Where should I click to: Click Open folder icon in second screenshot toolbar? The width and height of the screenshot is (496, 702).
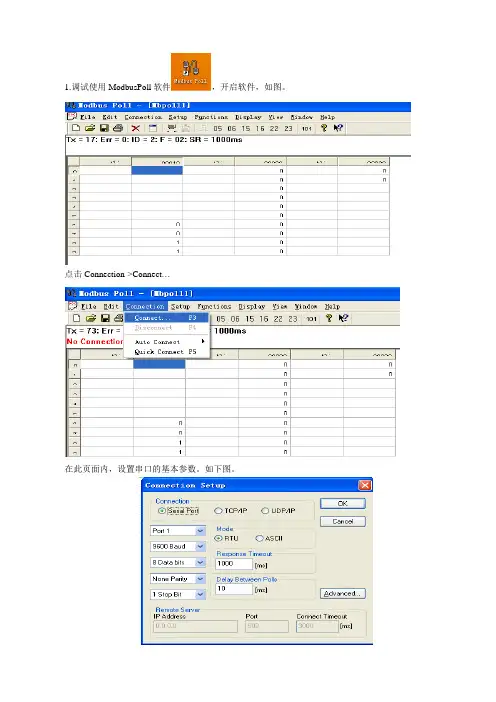91,318
